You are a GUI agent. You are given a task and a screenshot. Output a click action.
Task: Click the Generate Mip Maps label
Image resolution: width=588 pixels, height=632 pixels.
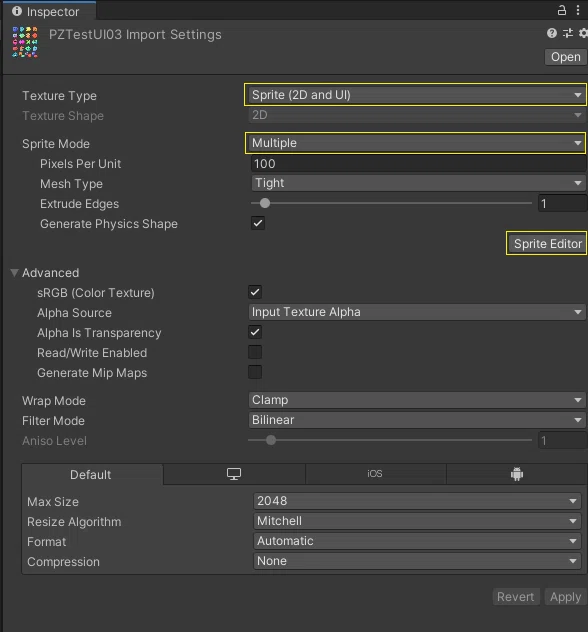pos(92,373)
